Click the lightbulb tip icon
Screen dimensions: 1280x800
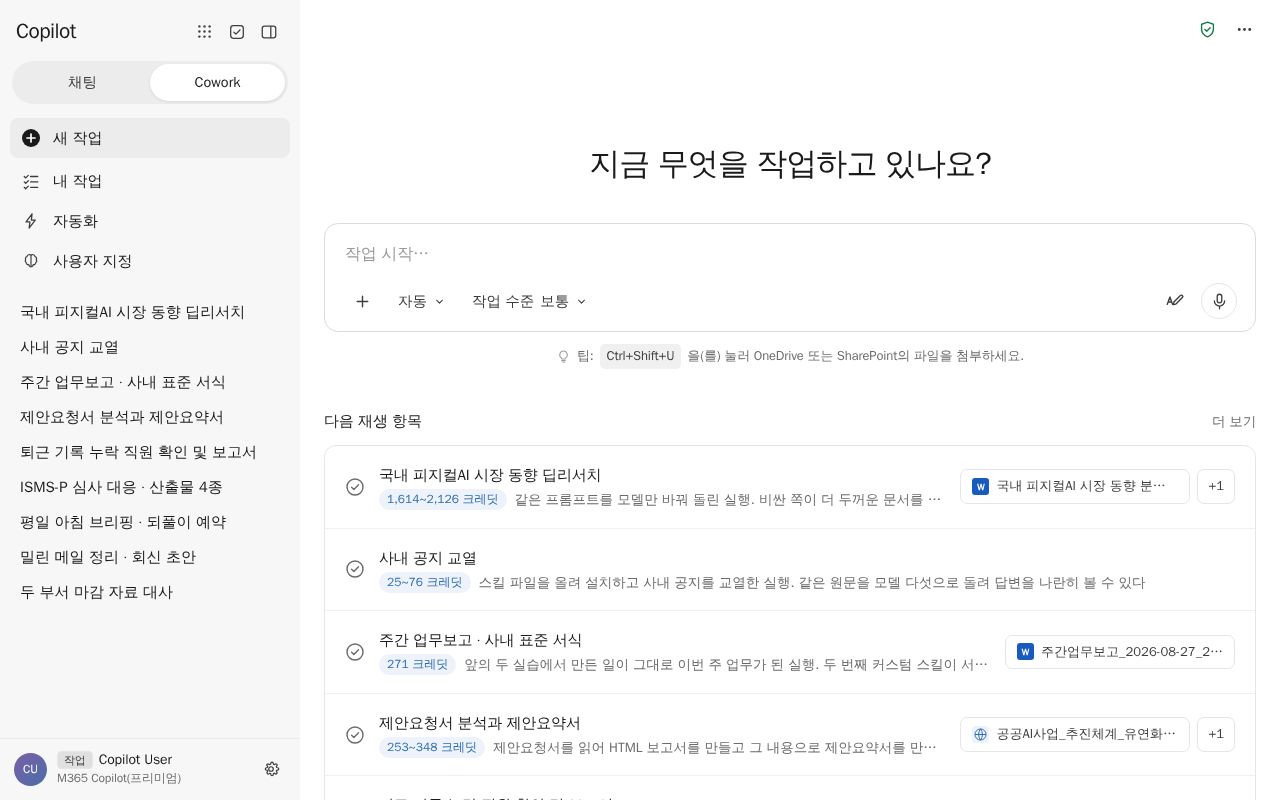pos(563,356)
